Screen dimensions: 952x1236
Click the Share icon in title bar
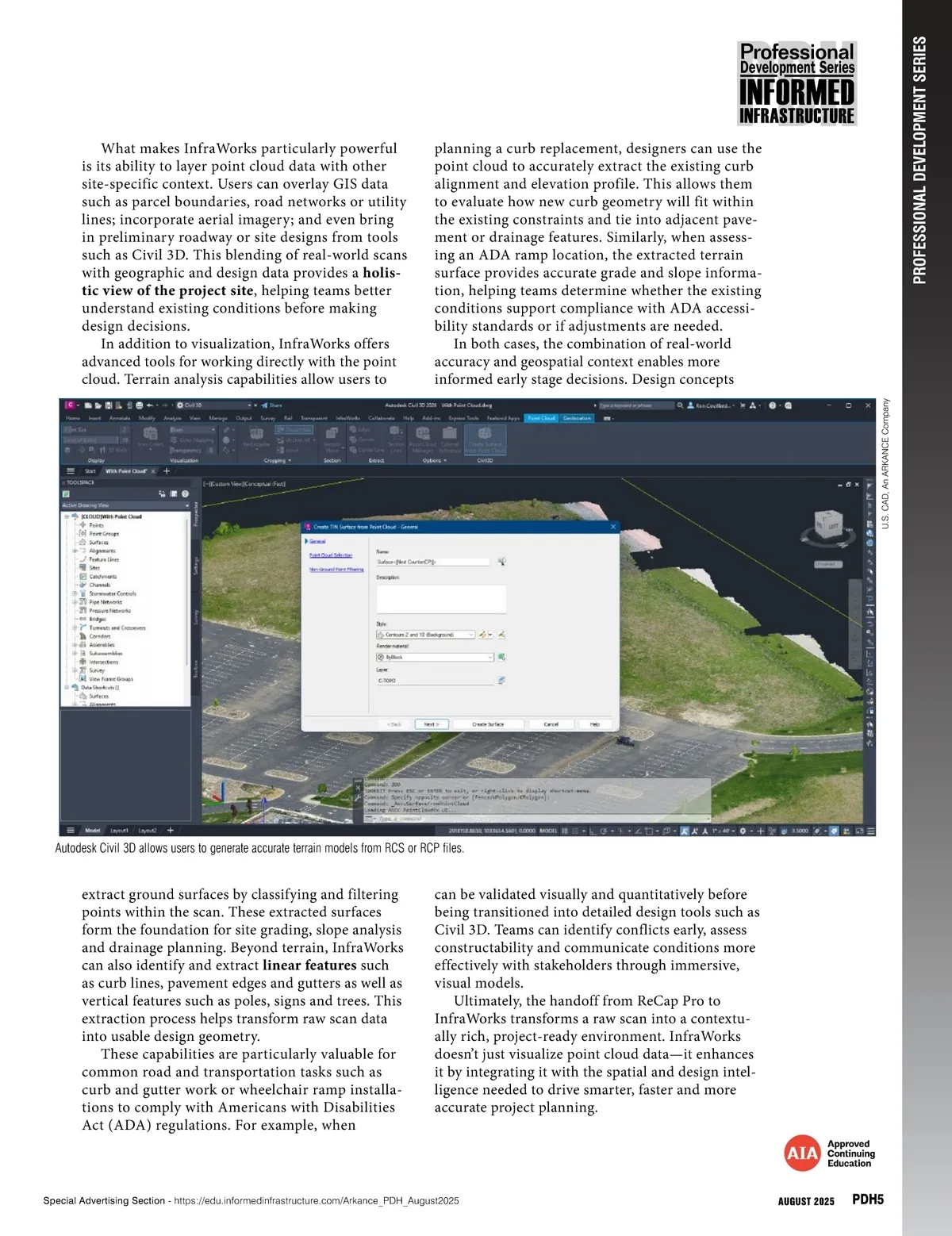click(271, 405)
